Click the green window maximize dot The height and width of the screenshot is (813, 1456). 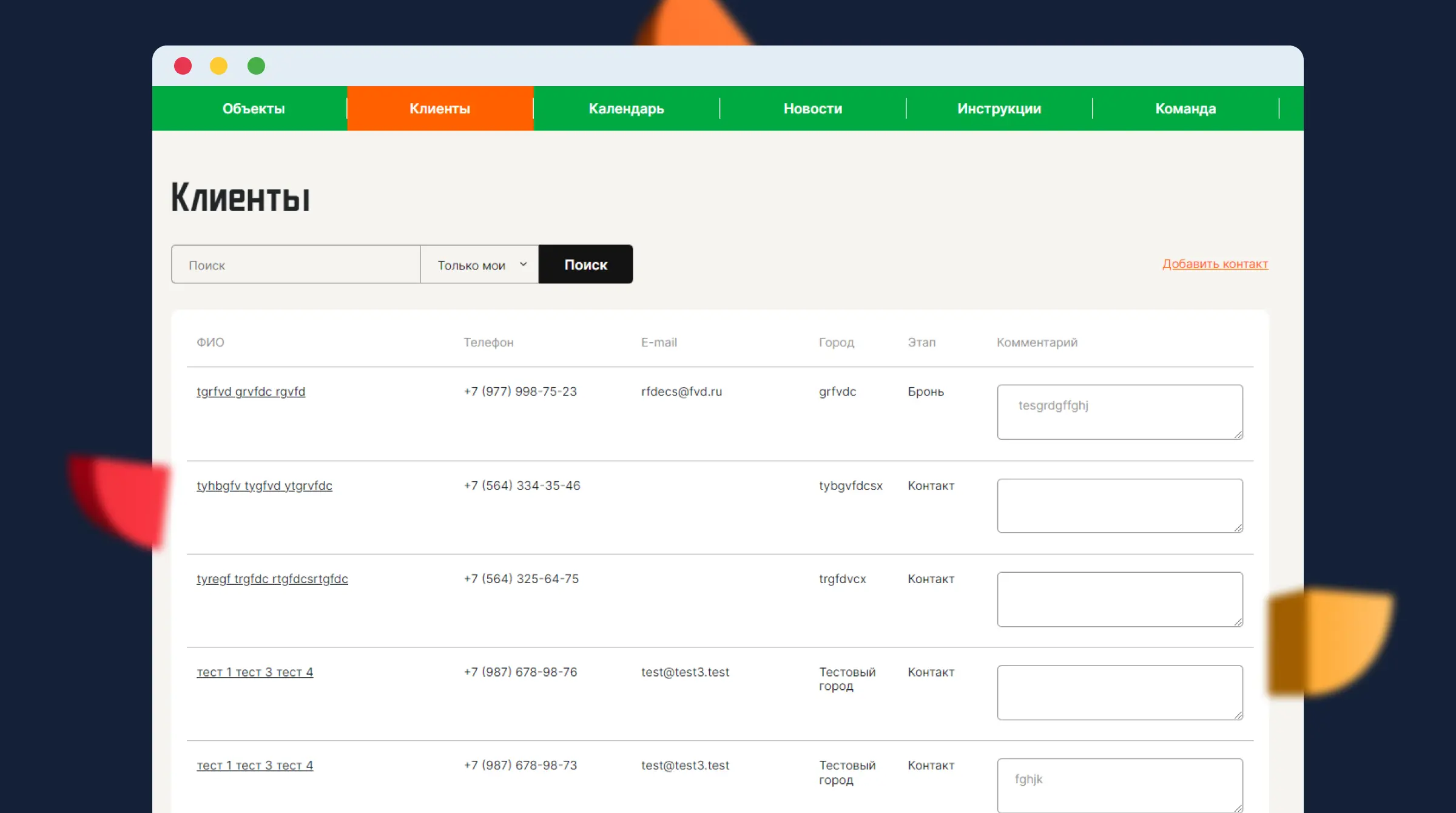click(256, 66)
